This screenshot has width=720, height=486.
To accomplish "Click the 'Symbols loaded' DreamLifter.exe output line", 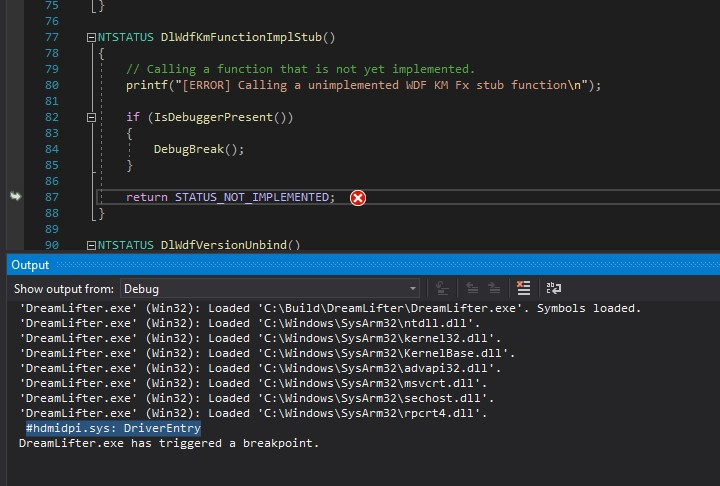I will [330, 308].
